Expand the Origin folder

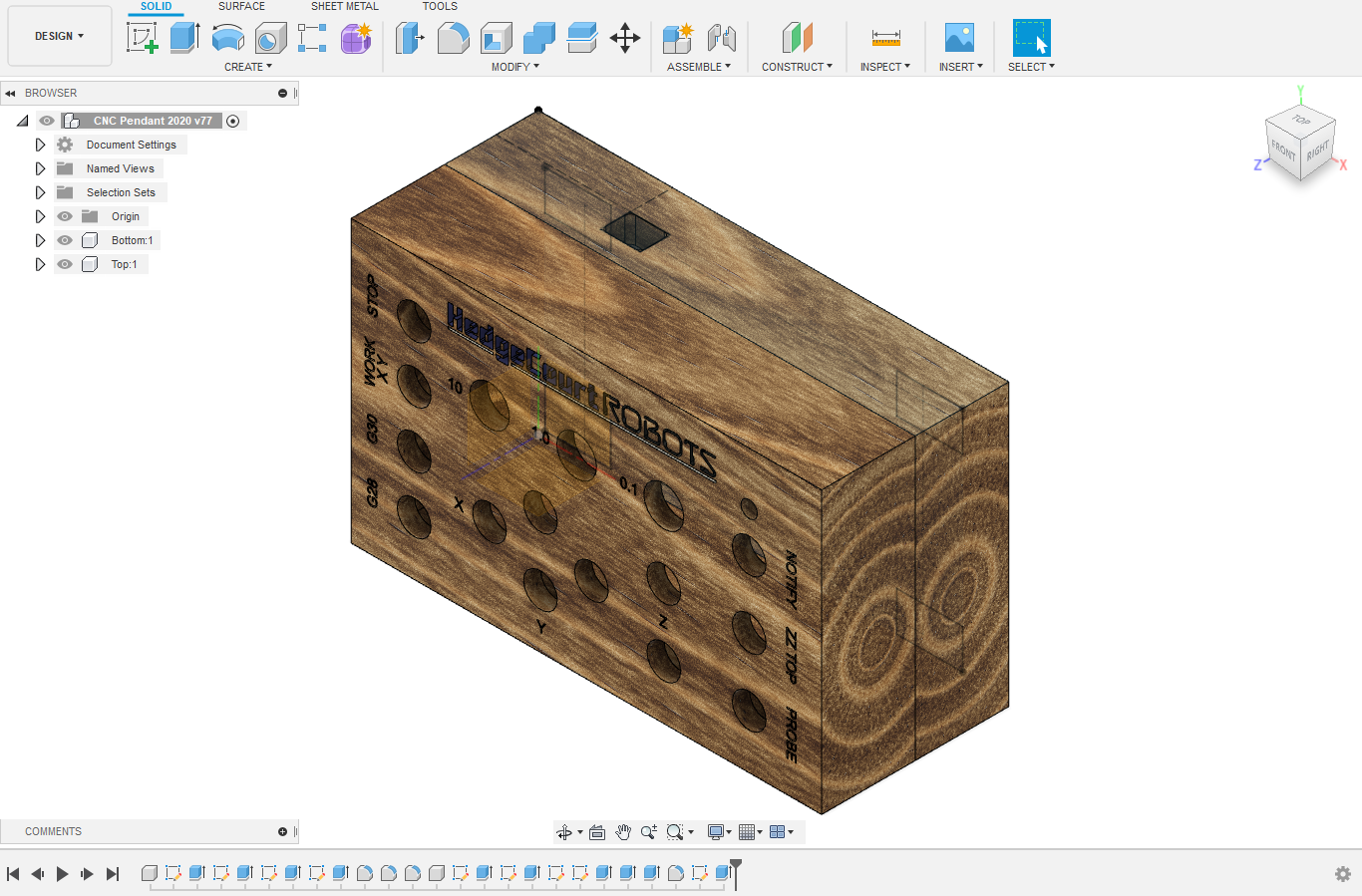(40, 216)
